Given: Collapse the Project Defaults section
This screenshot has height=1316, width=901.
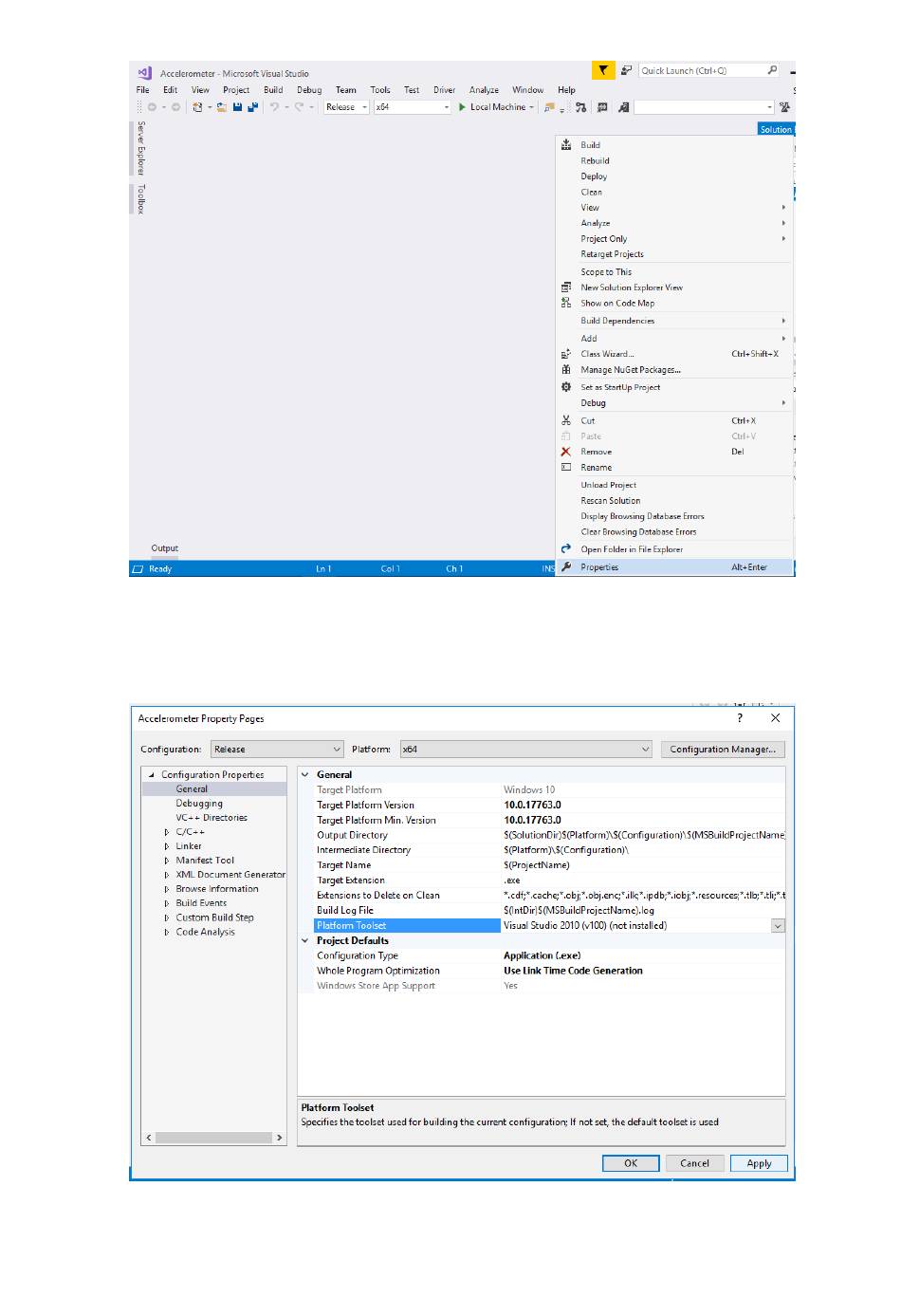Looking at the screenshot, I should click(305, 941).
